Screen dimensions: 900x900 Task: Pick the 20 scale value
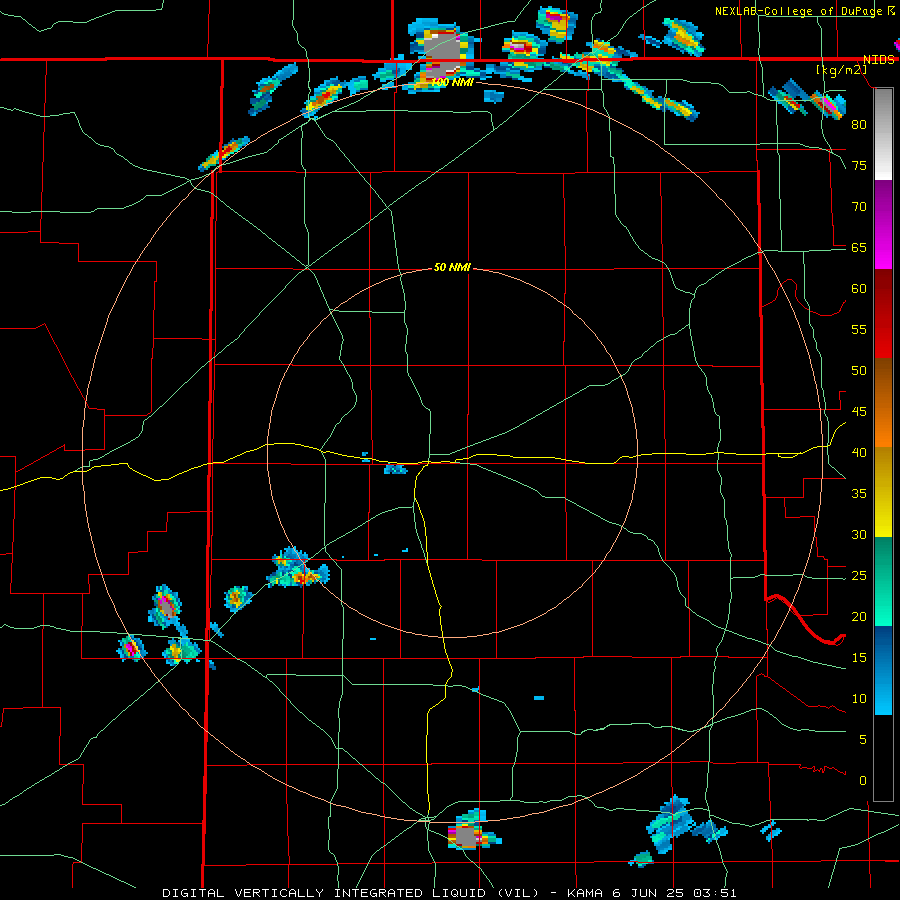click(859, 616)
